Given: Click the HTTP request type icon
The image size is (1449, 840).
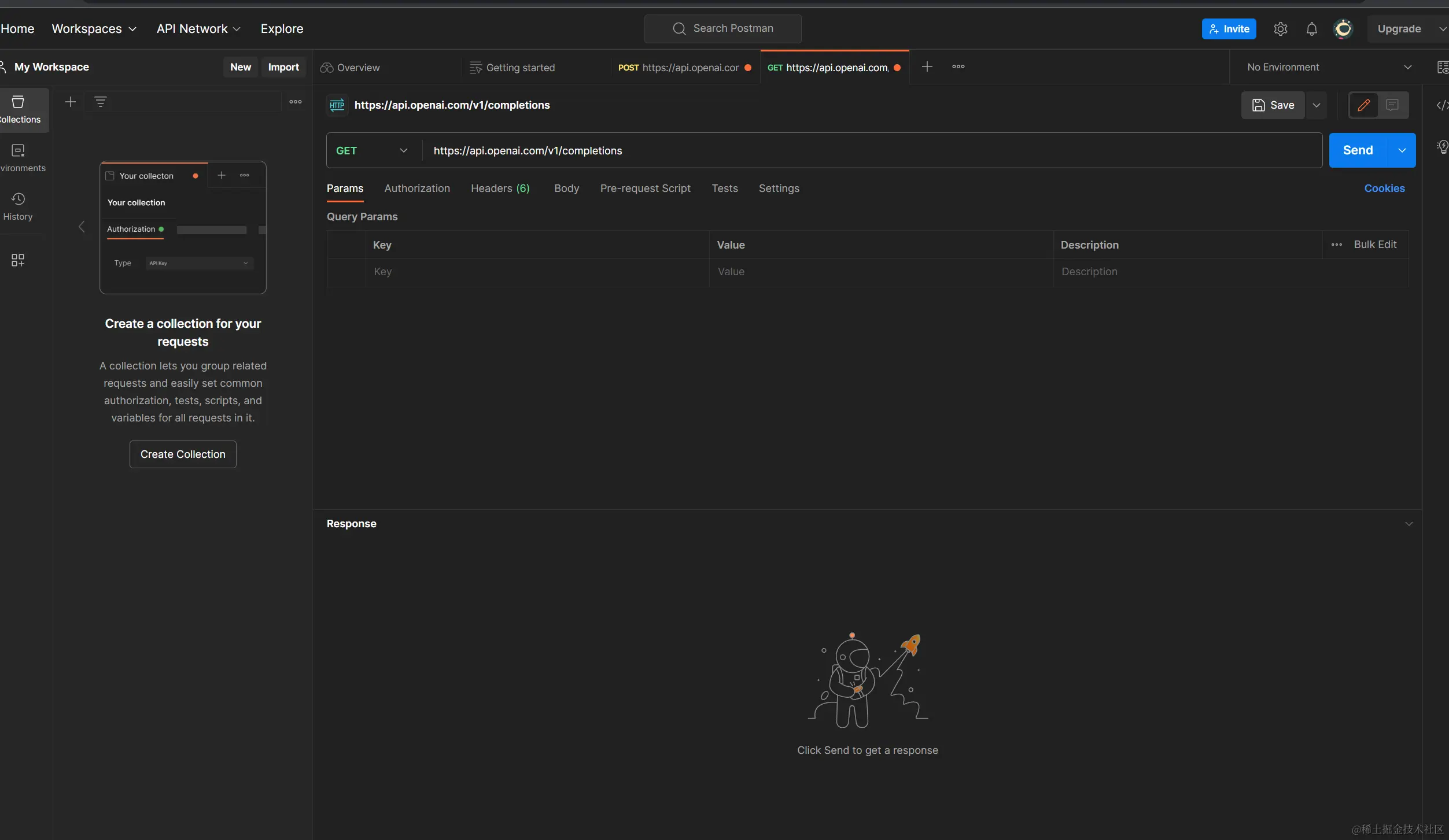Looking at the screenshot, I should [337, 105].
